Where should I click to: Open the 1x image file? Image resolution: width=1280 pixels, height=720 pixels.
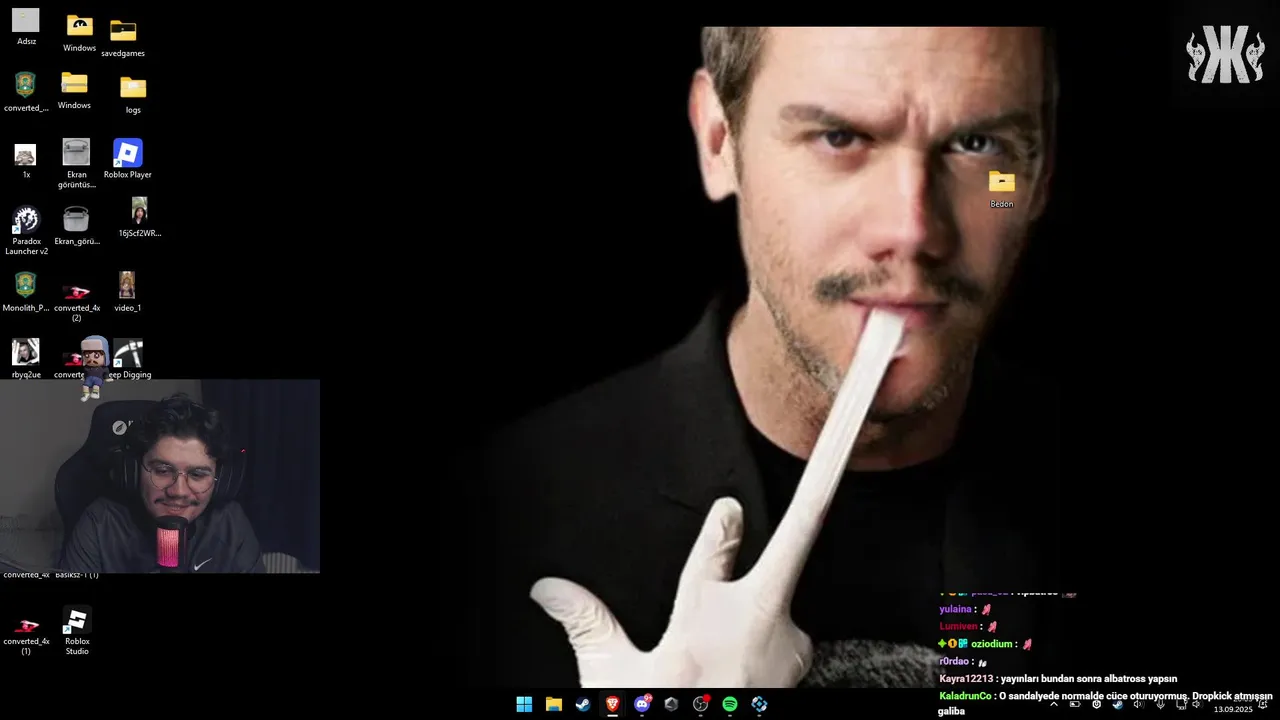[x=26, y=160]
